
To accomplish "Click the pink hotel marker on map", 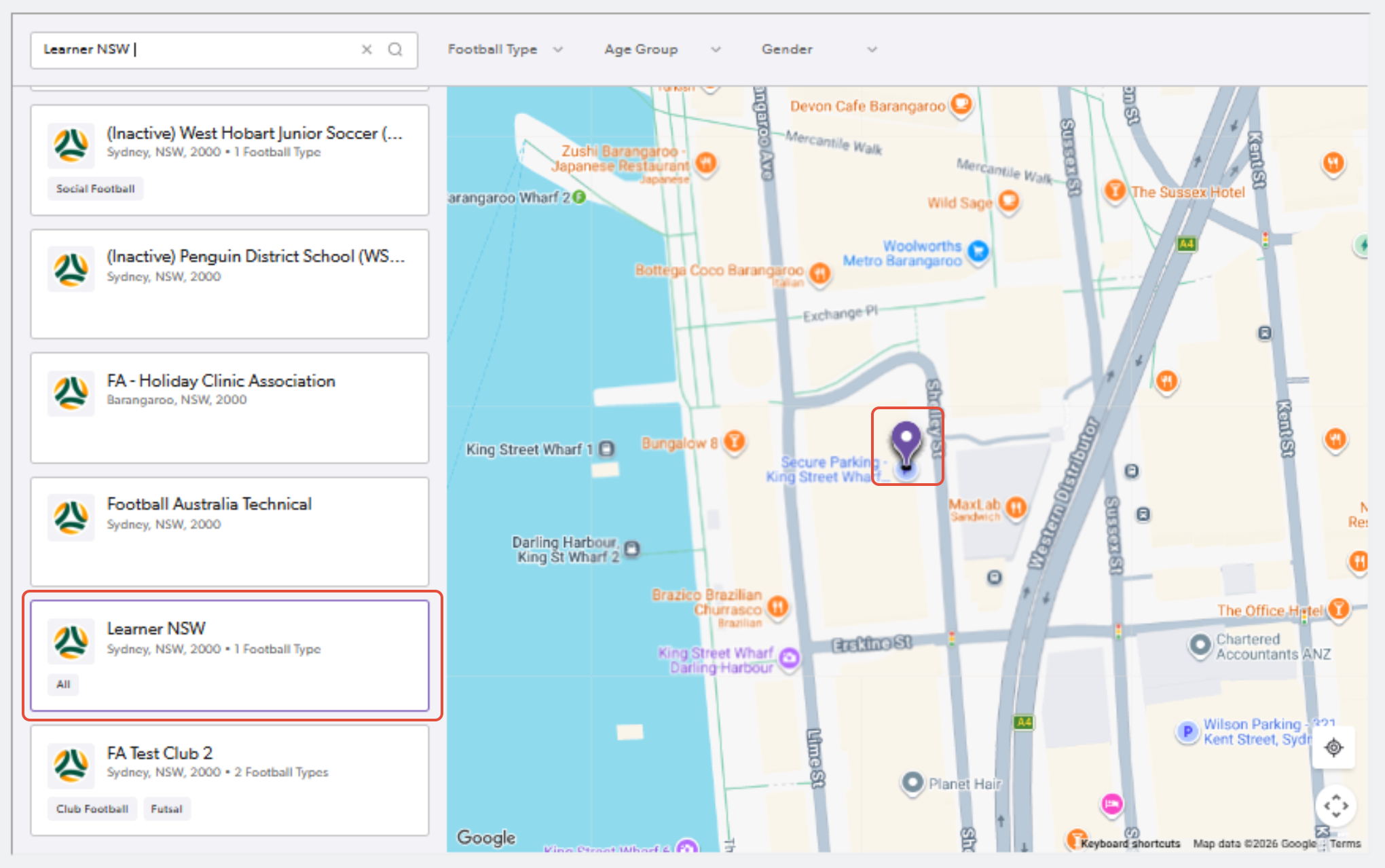I will pos(1111,804).
